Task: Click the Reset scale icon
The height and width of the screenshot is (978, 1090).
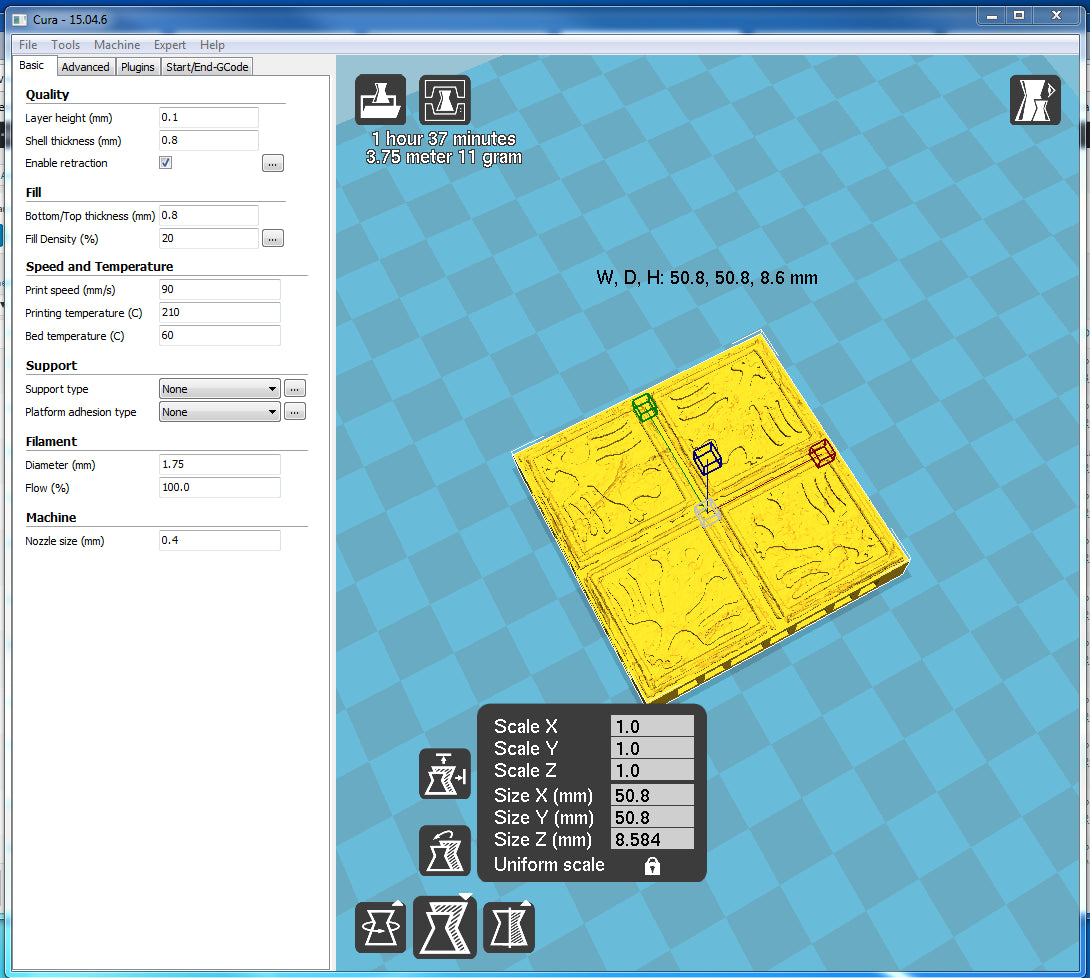Action: click(x=445, y=850)
